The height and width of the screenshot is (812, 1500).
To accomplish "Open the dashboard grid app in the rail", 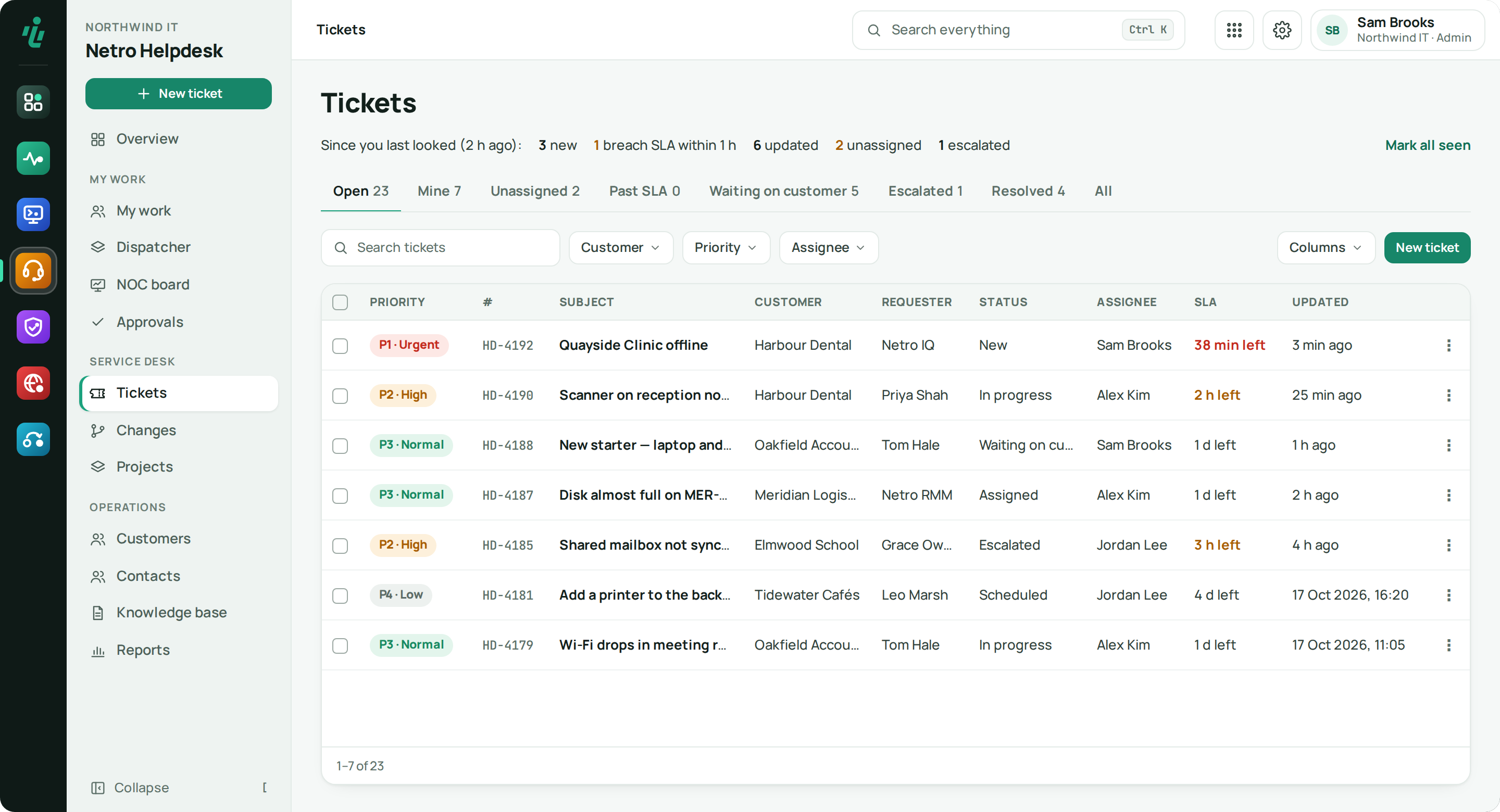I will point(33,103).
